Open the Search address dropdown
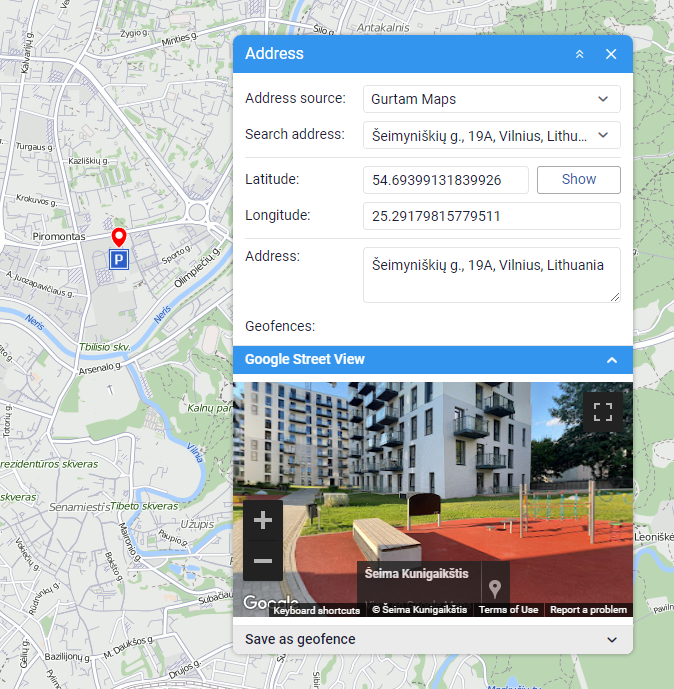 pos(491,135)
